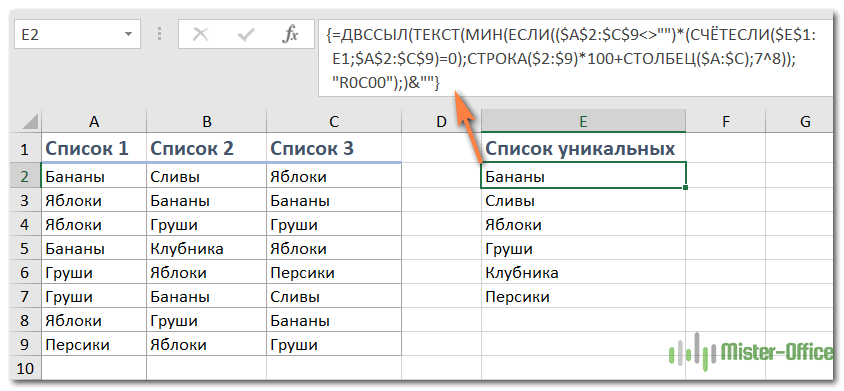Click the Select All corner triangle
844x391 pixels.
(29, 122)
